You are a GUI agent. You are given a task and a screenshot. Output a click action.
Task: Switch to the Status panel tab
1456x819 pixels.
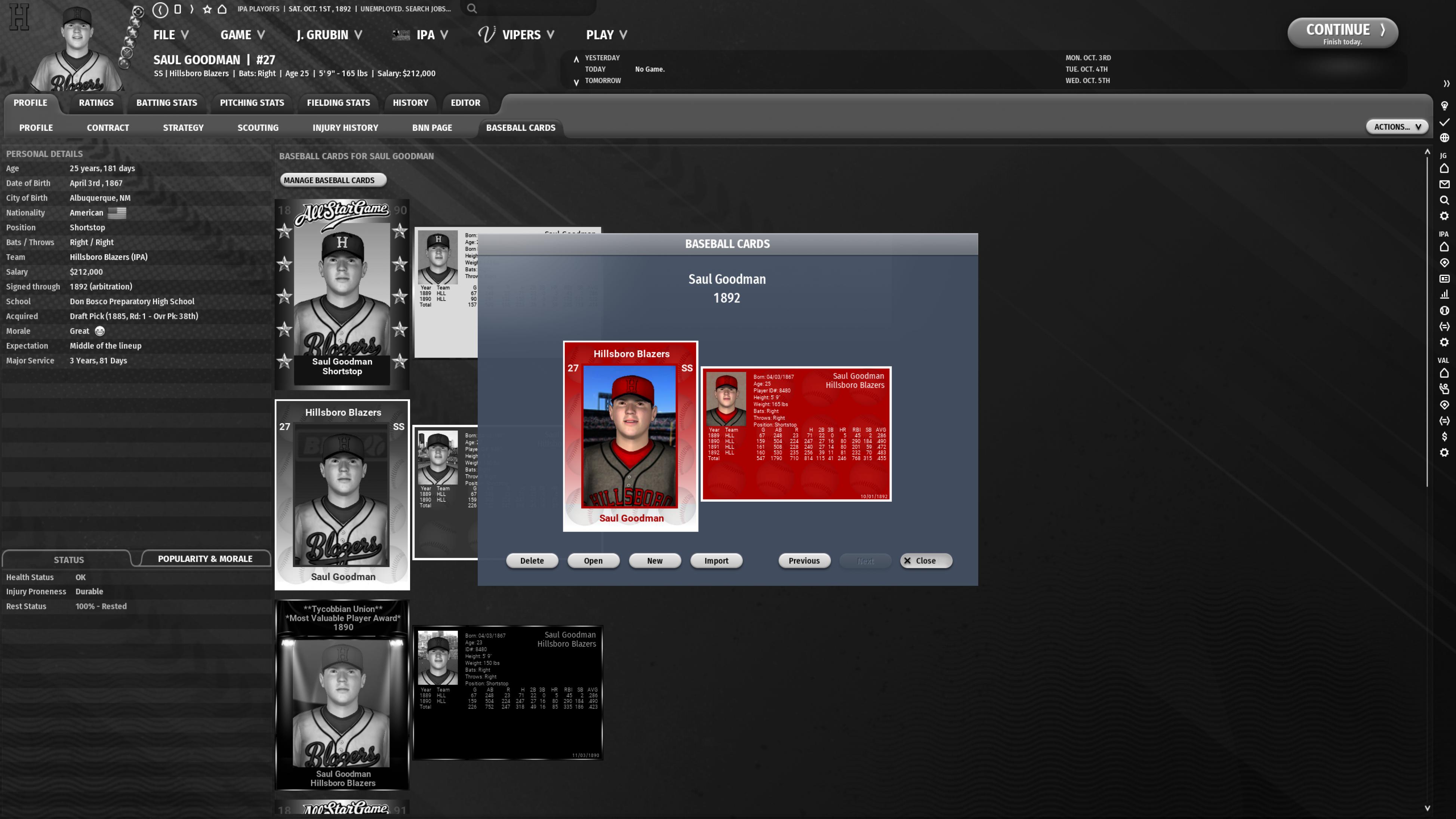(68, 560)
